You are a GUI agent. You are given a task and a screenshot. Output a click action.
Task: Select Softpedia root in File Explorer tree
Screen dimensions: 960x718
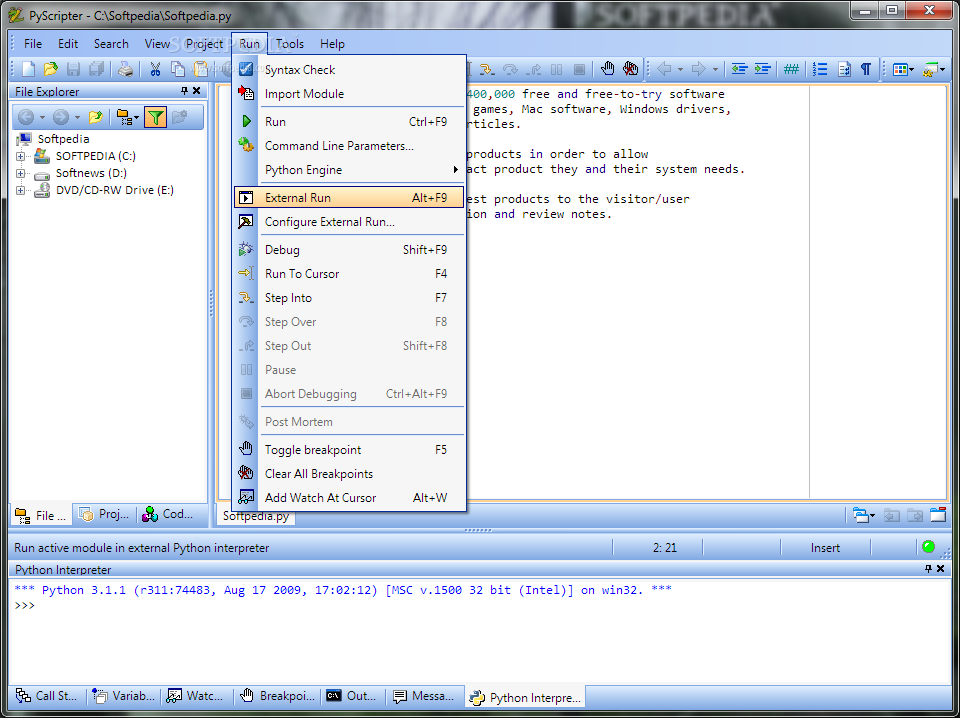63,139
